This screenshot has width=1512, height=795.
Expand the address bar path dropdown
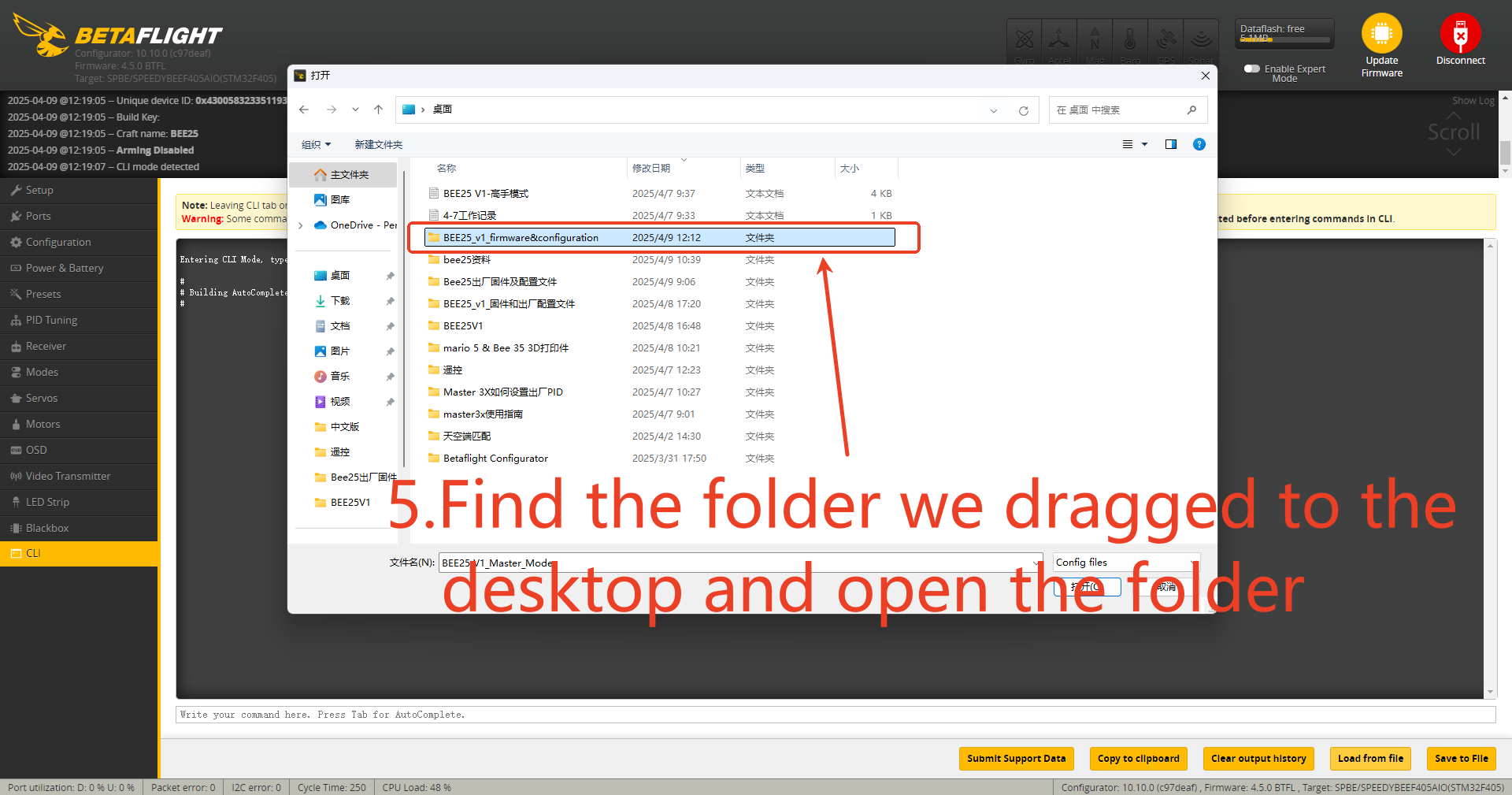(x=994, y=110)
